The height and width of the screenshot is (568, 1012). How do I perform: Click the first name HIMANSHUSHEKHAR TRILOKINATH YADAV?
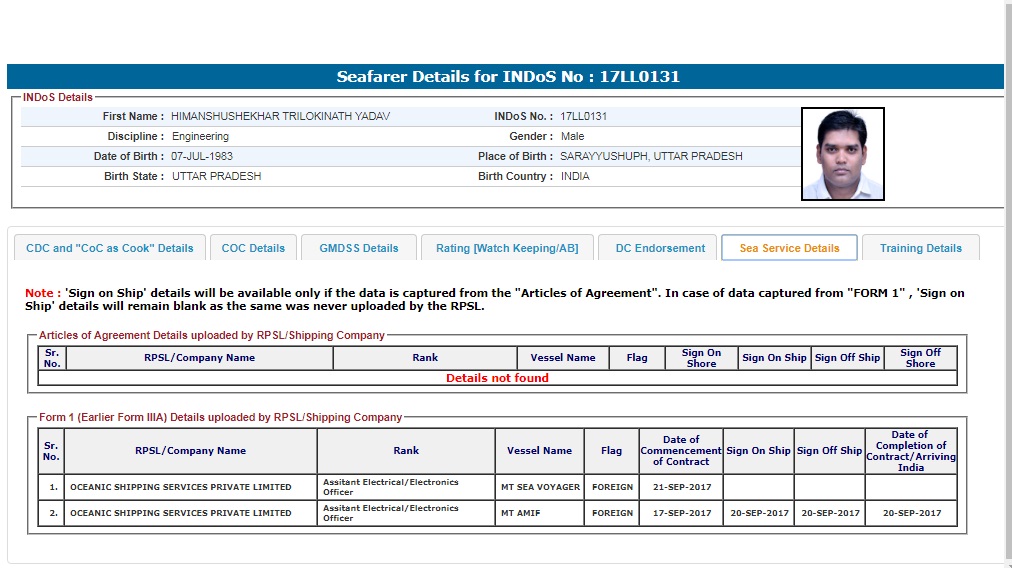(x=280, y=116)
